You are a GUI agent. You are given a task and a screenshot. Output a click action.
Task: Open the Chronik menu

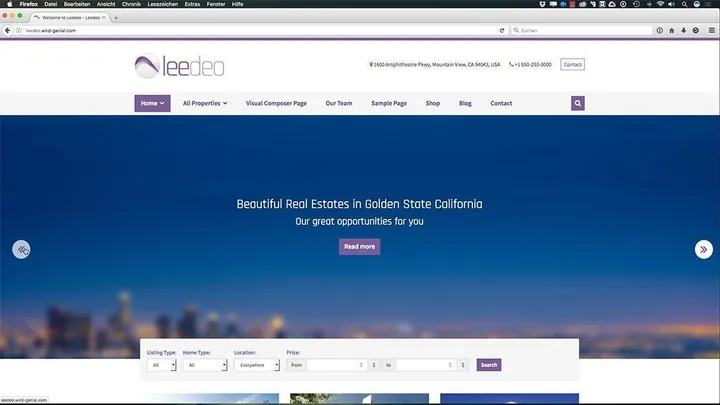131,4
